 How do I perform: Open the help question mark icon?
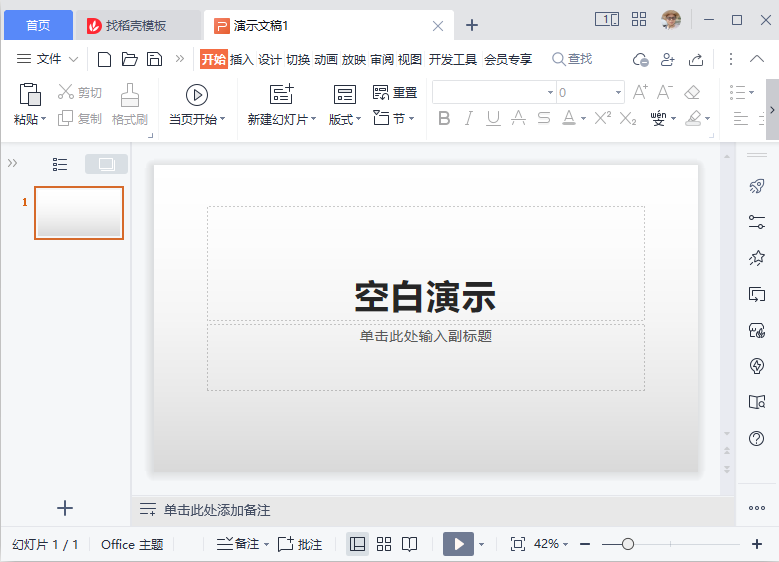[757, 438]
